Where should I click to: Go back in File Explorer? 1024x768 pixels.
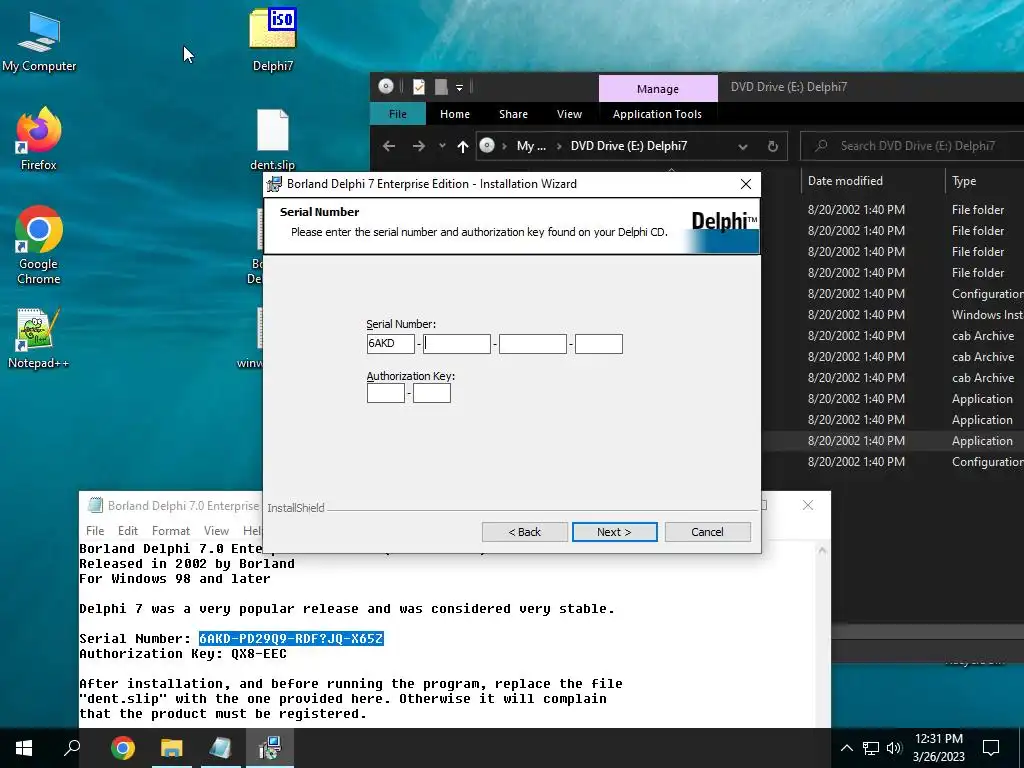pyautogui.click(x=389, y=146)
